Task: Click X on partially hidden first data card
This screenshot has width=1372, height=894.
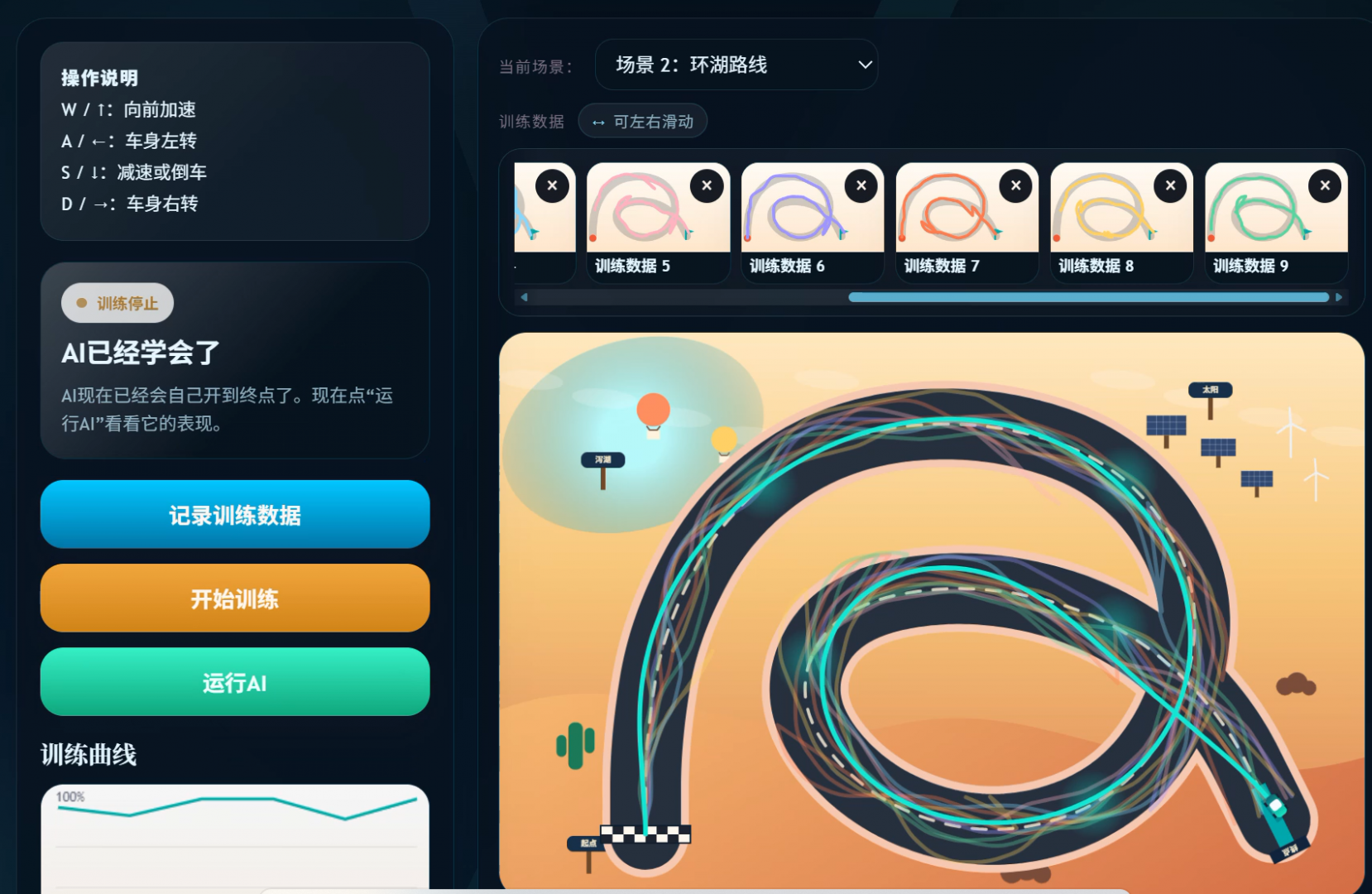Action: 552,185
